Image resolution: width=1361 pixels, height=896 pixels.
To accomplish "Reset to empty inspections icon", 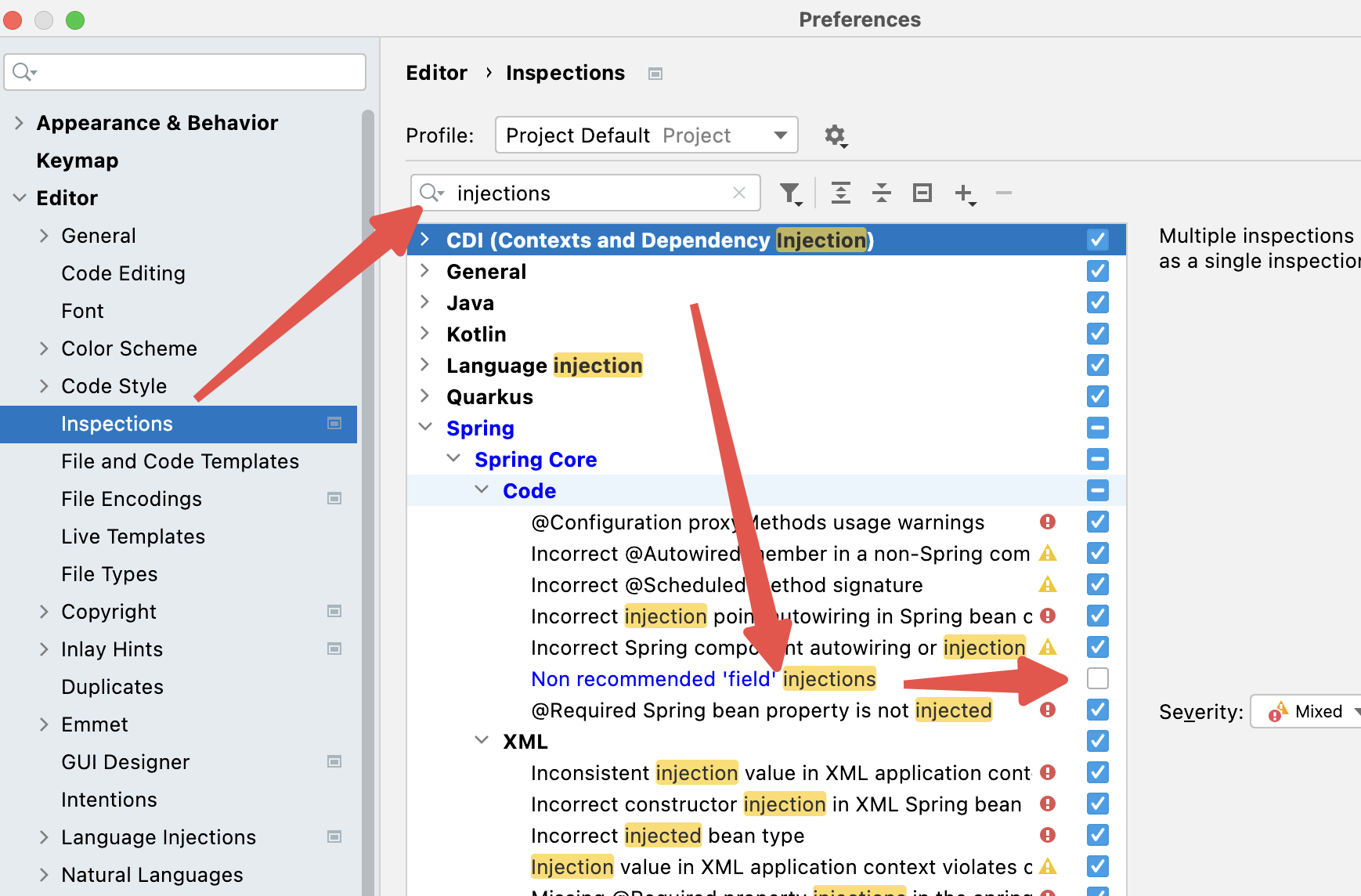I will (x=922, y=193).
